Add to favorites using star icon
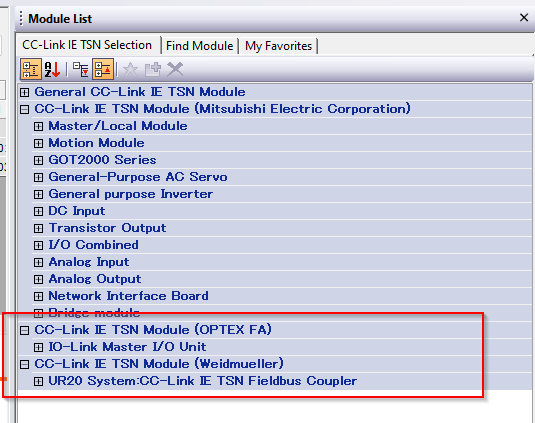Screen dimensions: 535x423 tap(131, 70)
